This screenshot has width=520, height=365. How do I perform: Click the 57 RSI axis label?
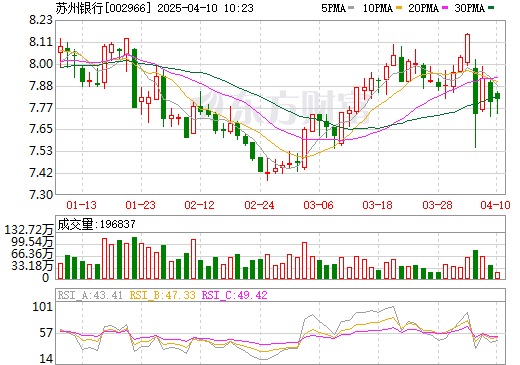(46, 333)
